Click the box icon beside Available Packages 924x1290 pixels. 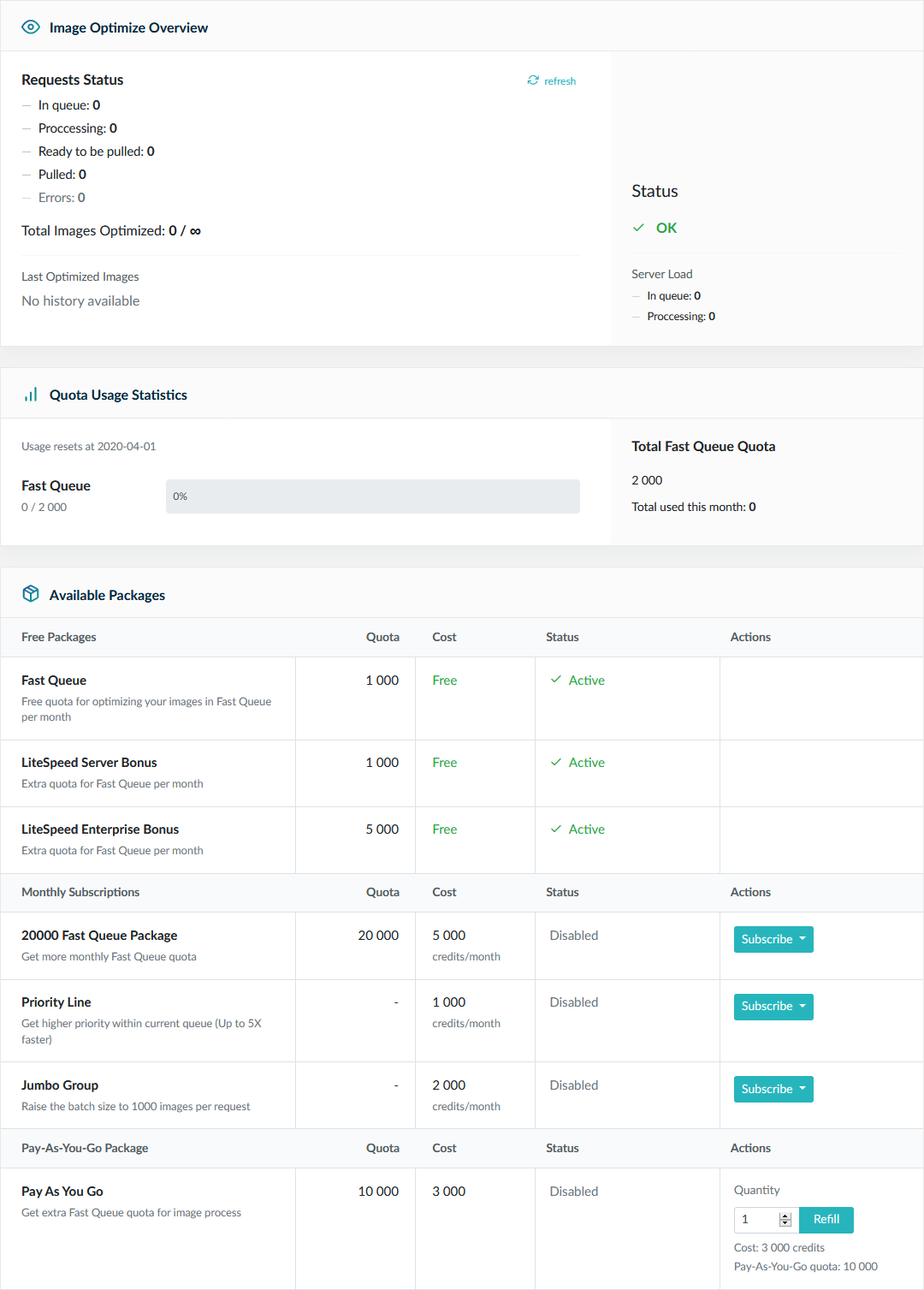pyautogui.click(x=31, y=594)
